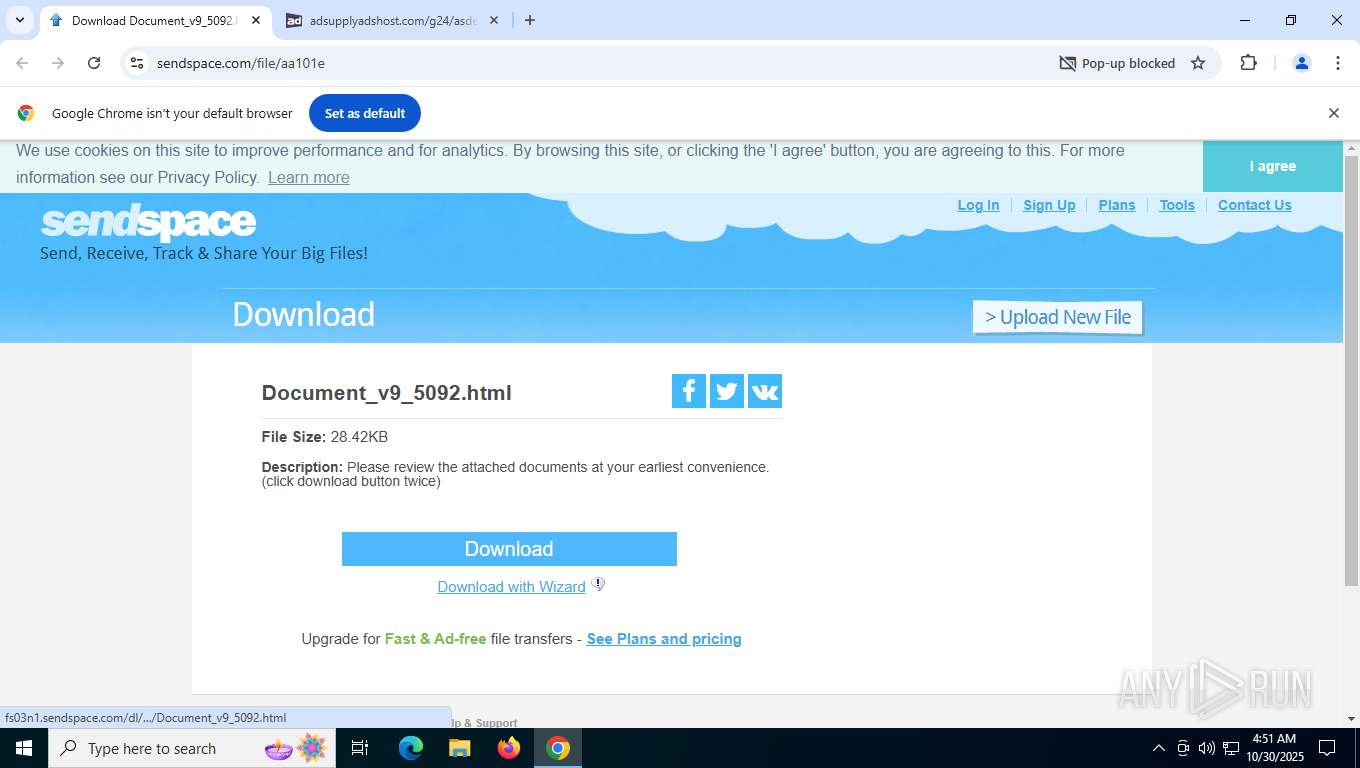Image resolution: width=1360 pixels, height=768 pixels.
Task: Share the file on VK
Action: 765,391
